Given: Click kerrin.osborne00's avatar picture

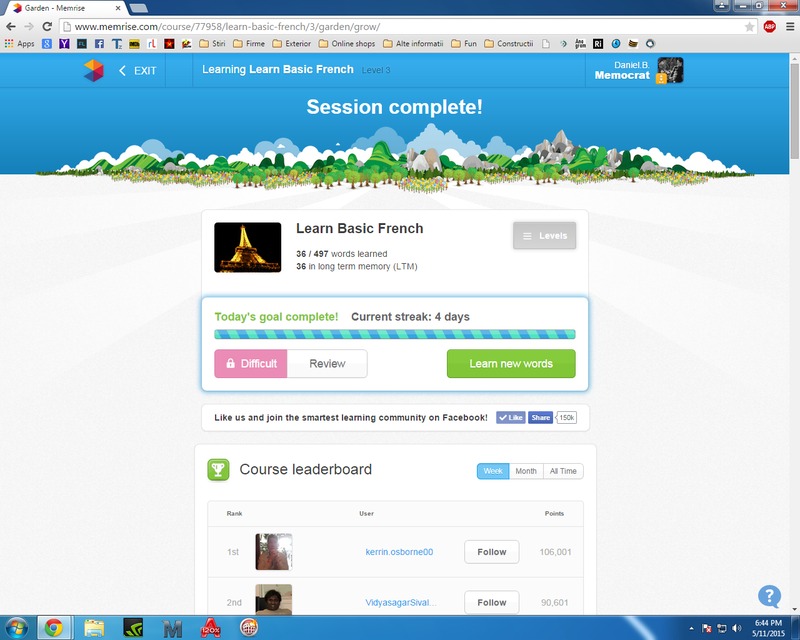Looking at the screenshot, I should point(274,552).
